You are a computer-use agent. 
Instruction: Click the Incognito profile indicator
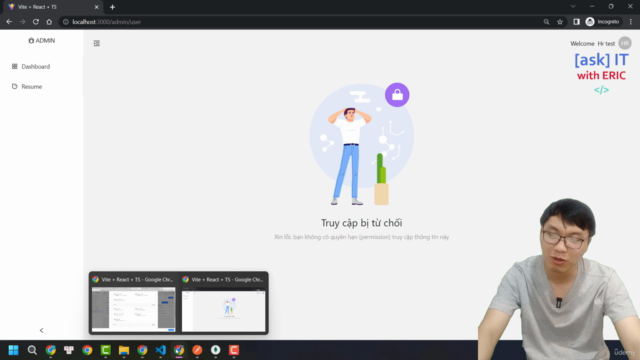pos(603,22)
